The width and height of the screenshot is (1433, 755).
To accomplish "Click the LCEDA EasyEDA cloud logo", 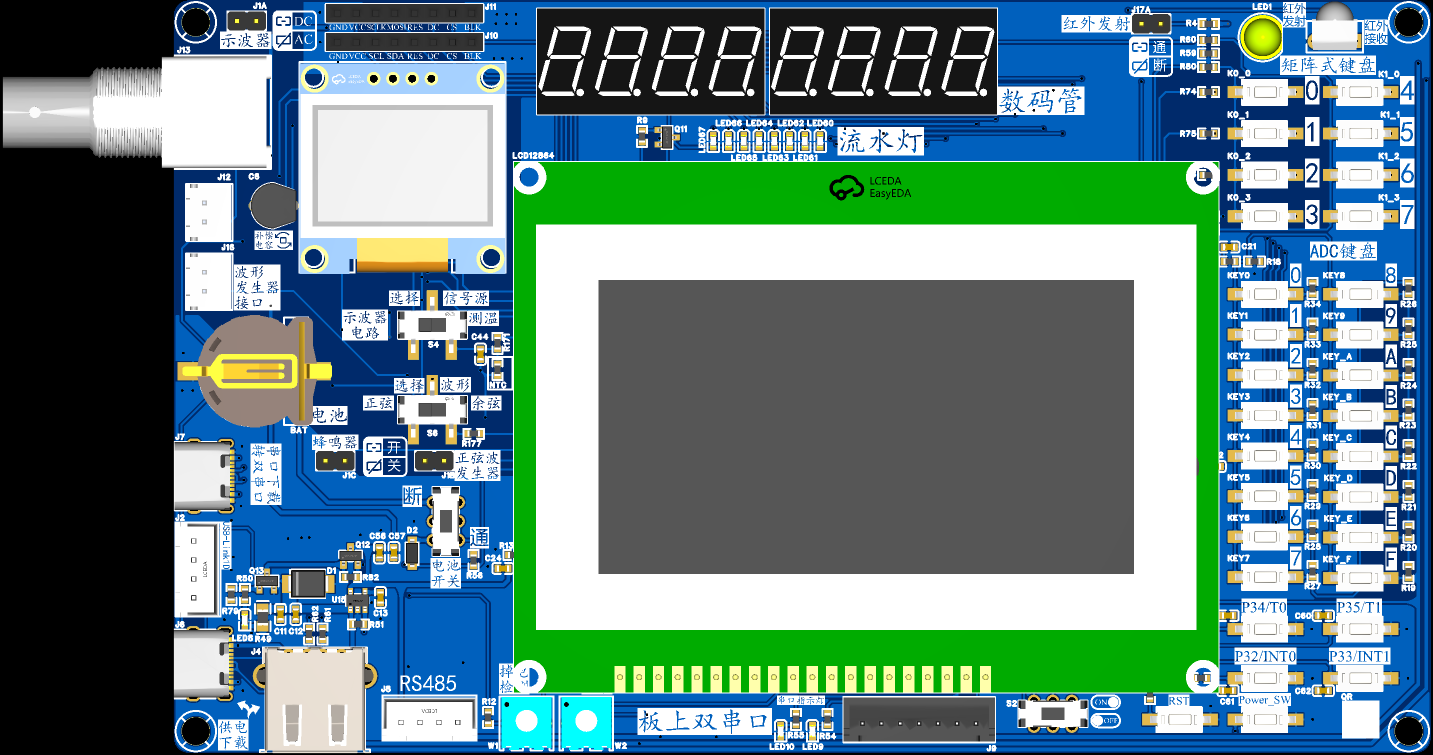I will click(x=871, y=187).
